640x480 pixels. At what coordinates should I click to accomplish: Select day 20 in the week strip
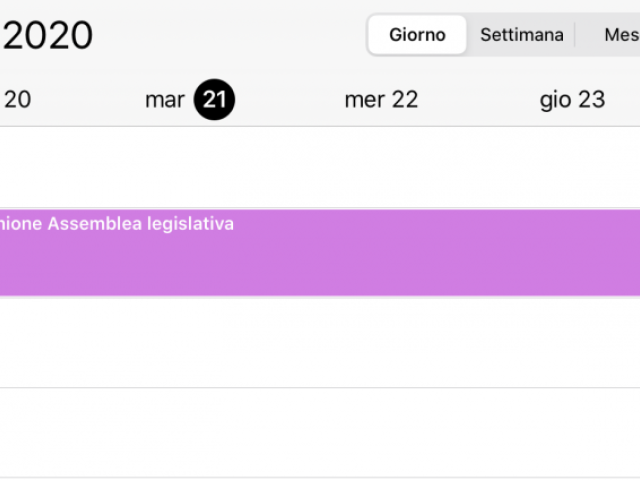17,100
